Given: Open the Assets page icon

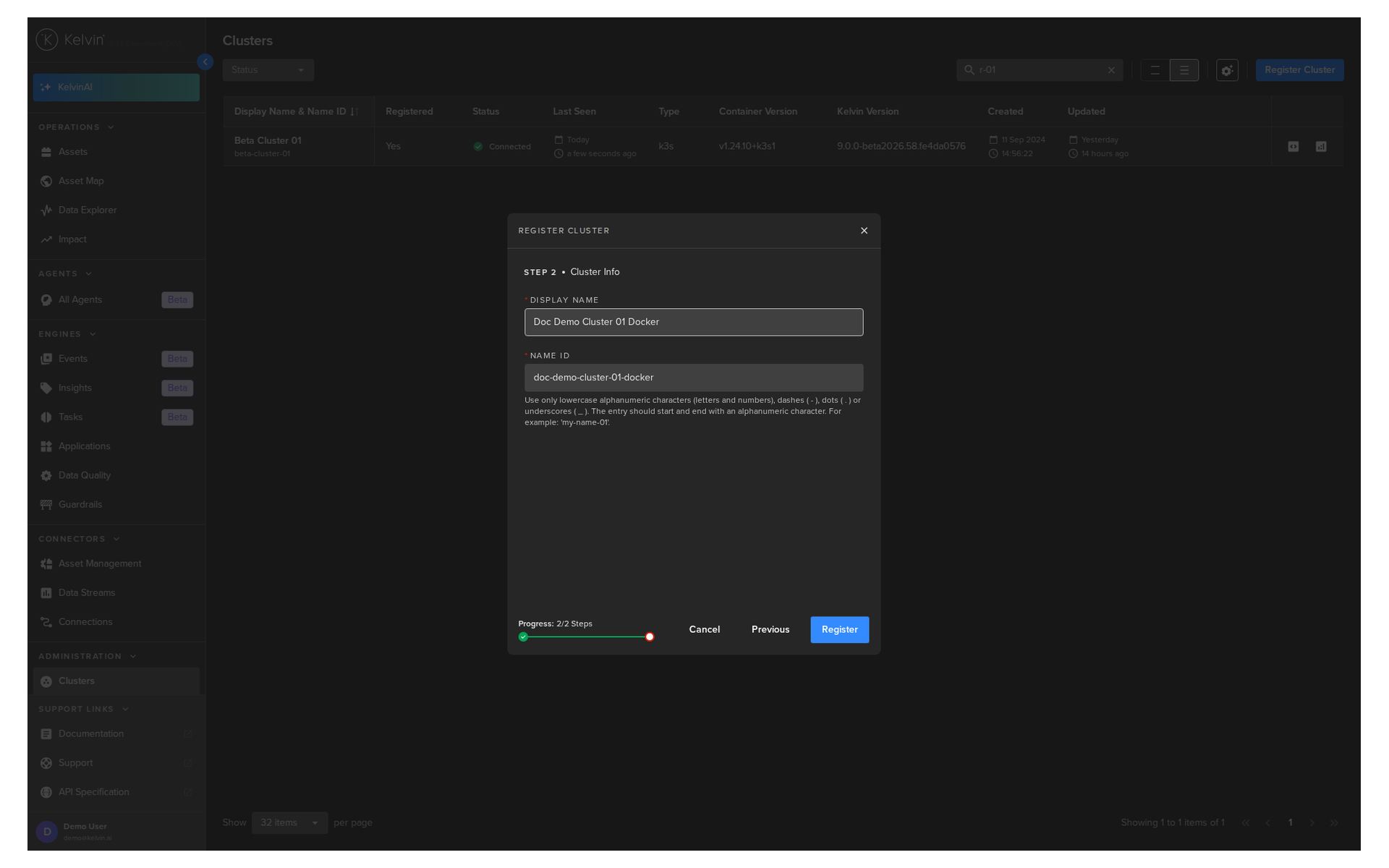Looking at the screenshot, I should click(x=46, y=152).
